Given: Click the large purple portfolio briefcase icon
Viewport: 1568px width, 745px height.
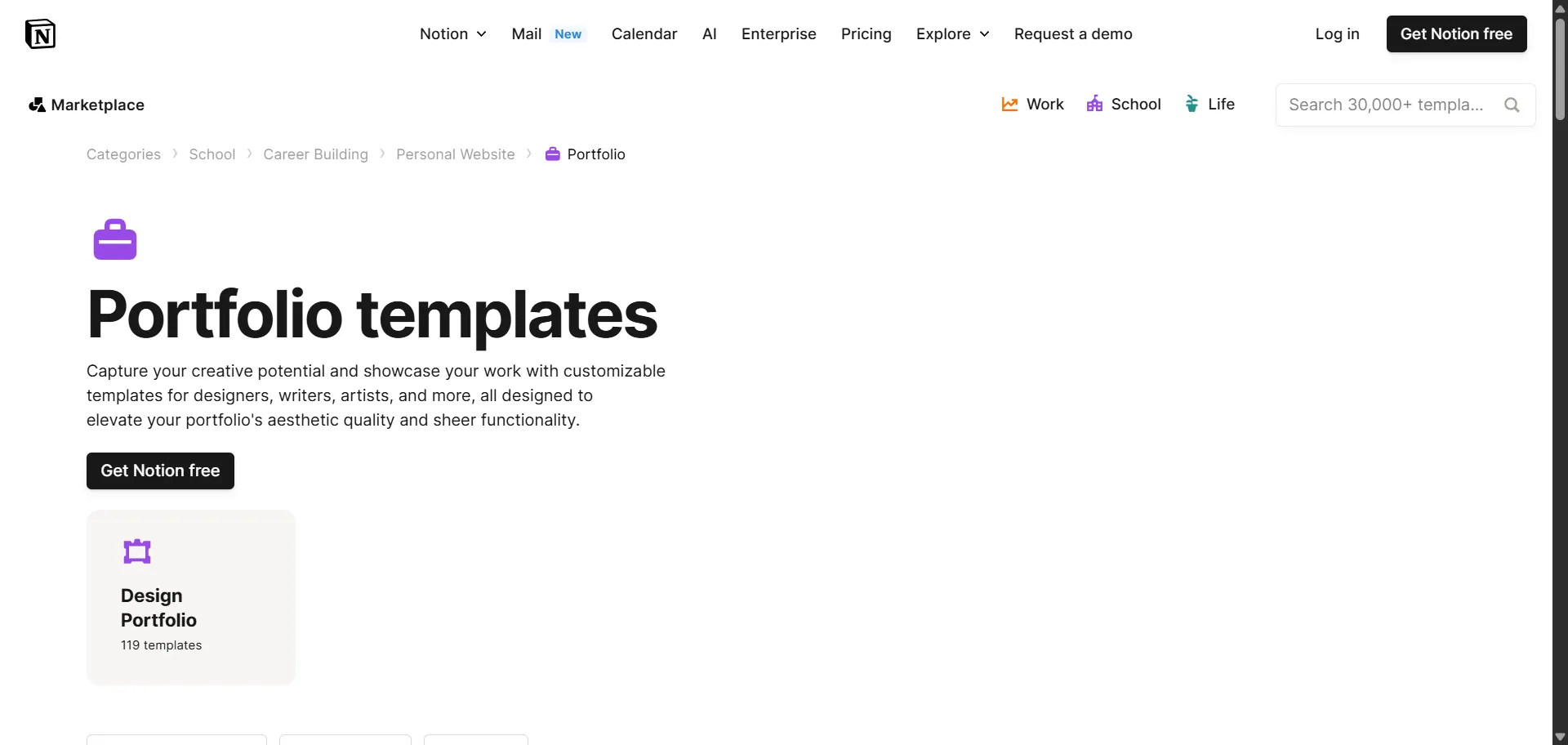Looking at the screenshot, I should 115,239.
